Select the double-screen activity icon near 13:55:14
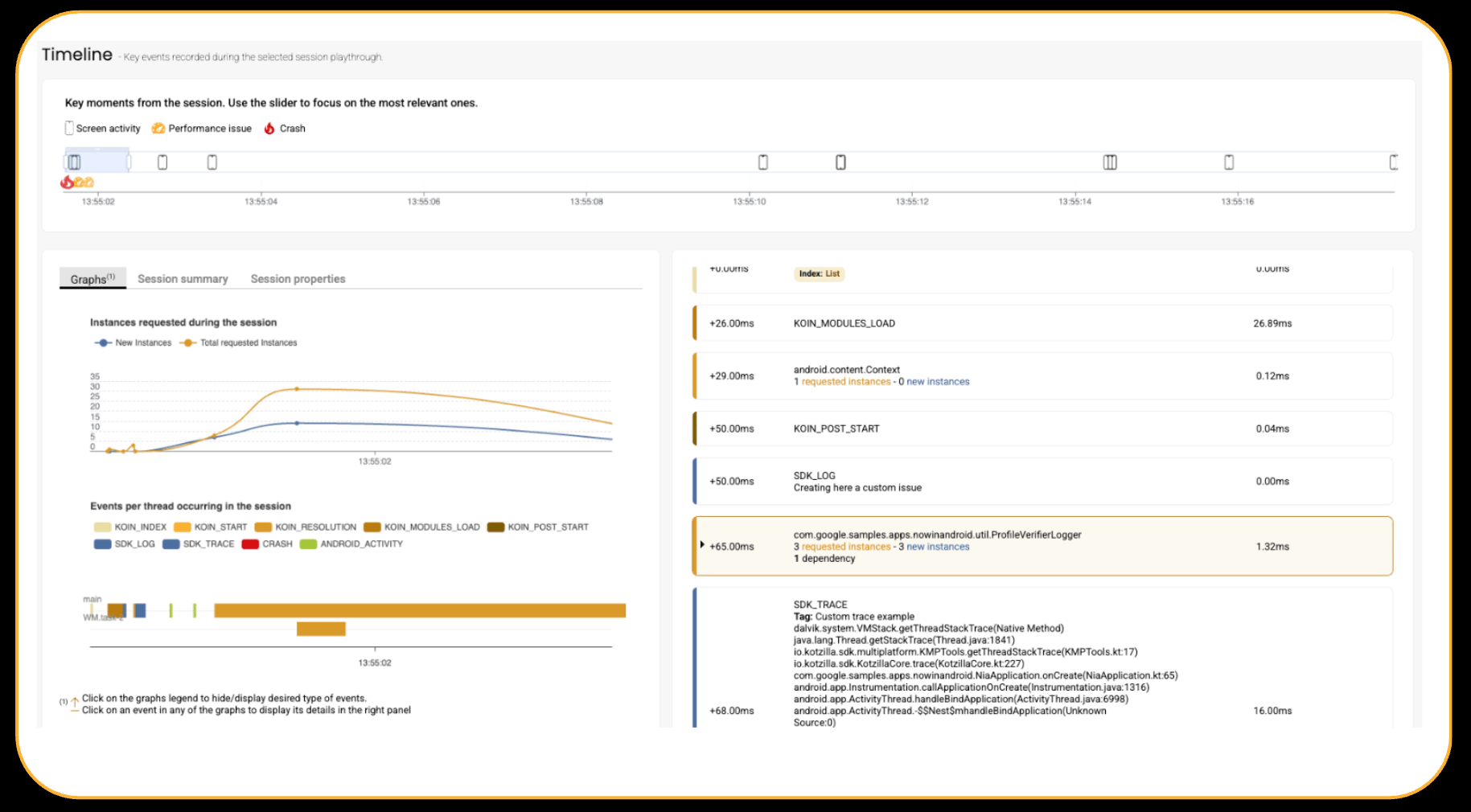The height and width of the screenshot is (812, 1471). 1110,162
